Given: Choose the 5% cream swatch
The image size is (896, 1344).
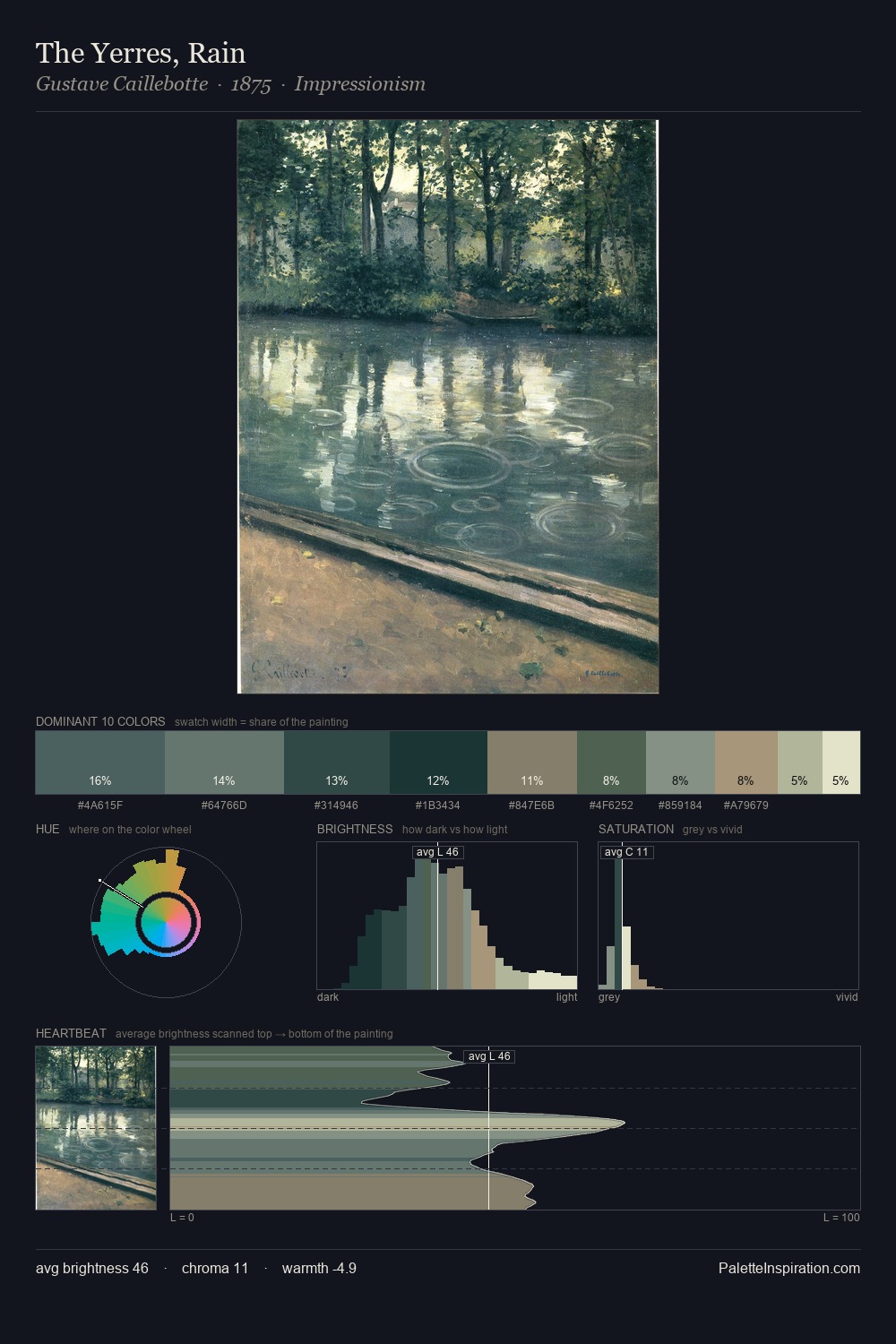Looking at the screenshot, I should click(x=840, y=762).
